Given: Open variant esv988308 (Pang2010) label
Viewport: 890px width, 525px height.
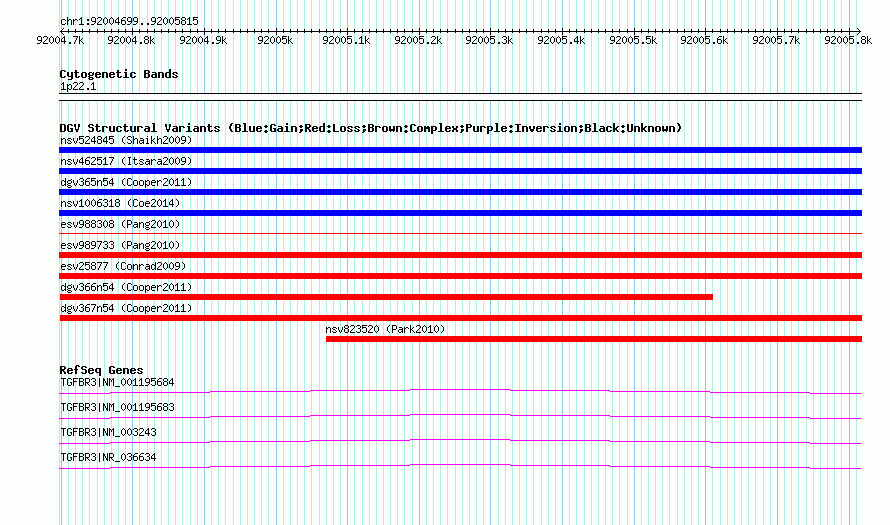Looking at the screenshot, I should tap(120, 224).
